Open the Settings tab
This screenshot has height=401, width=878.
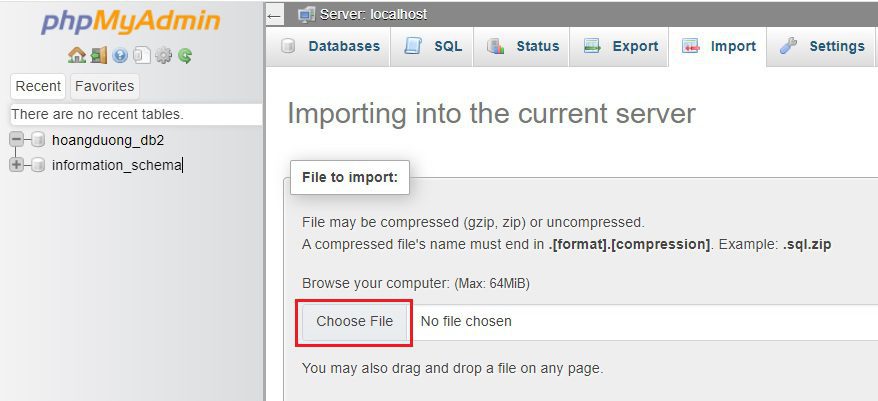(823, 46)
